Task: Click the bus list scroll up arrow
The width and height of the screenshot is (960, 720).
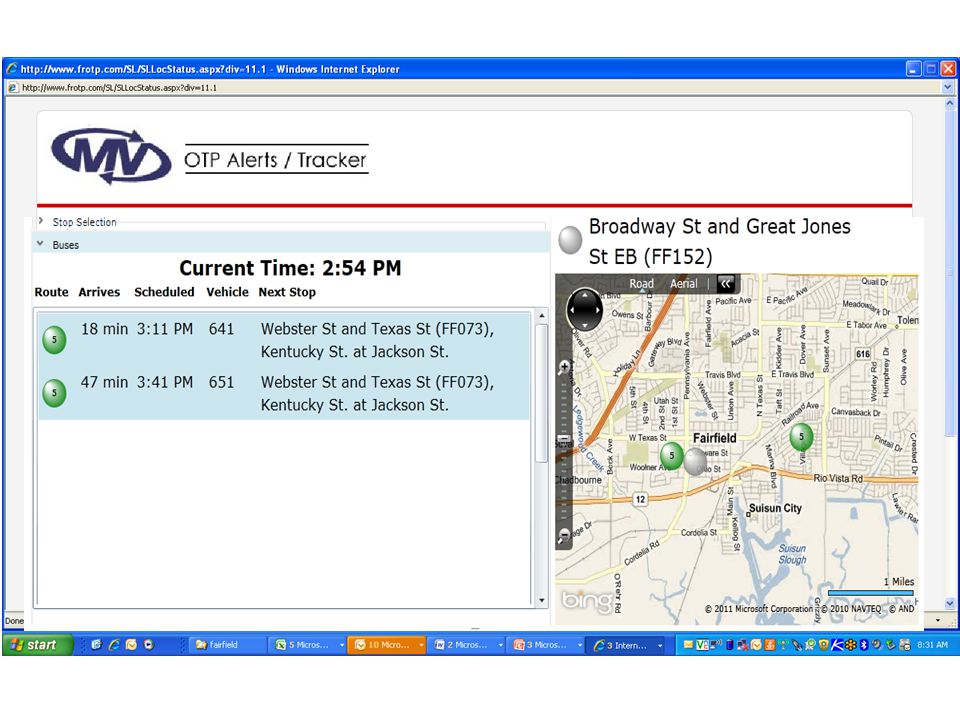Action: (541, 315)
